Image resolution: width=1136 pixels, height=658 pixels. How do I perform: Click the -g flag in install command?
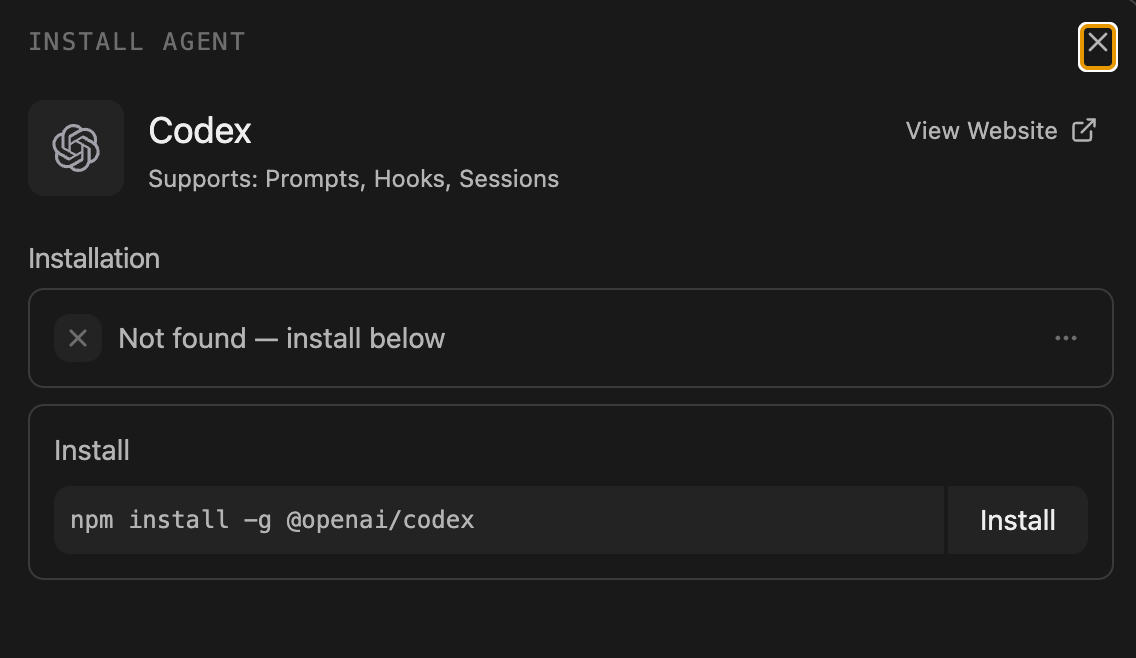[x=257, y=520]
